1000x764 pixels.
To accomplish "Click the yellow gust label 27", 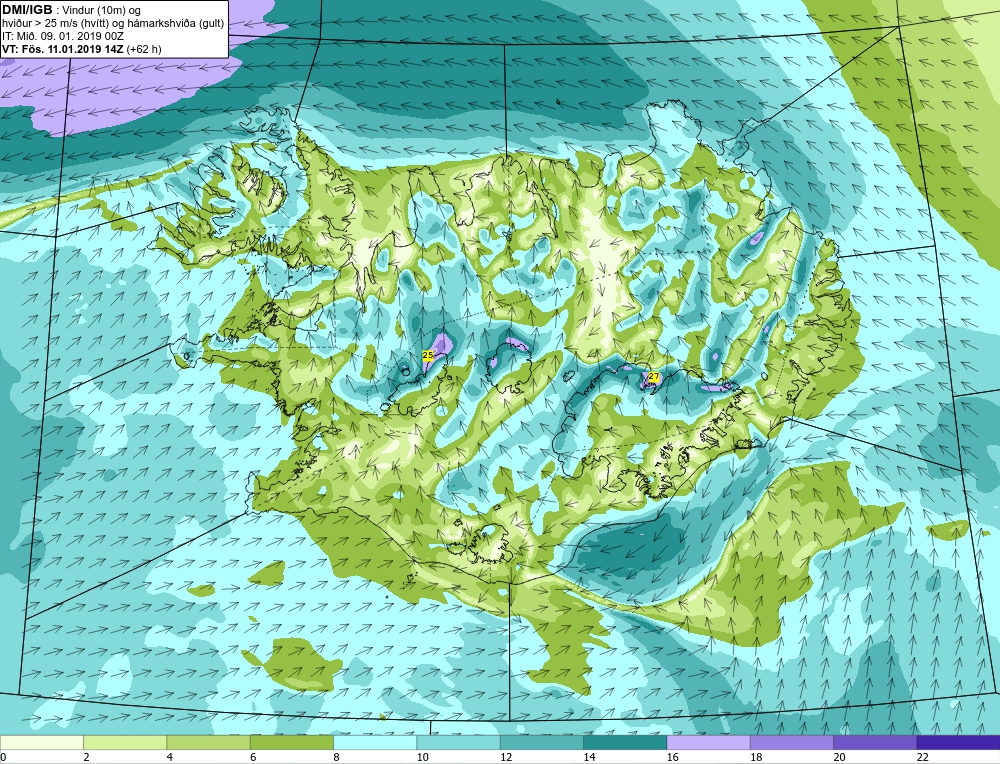I will [x=653, y=377].
